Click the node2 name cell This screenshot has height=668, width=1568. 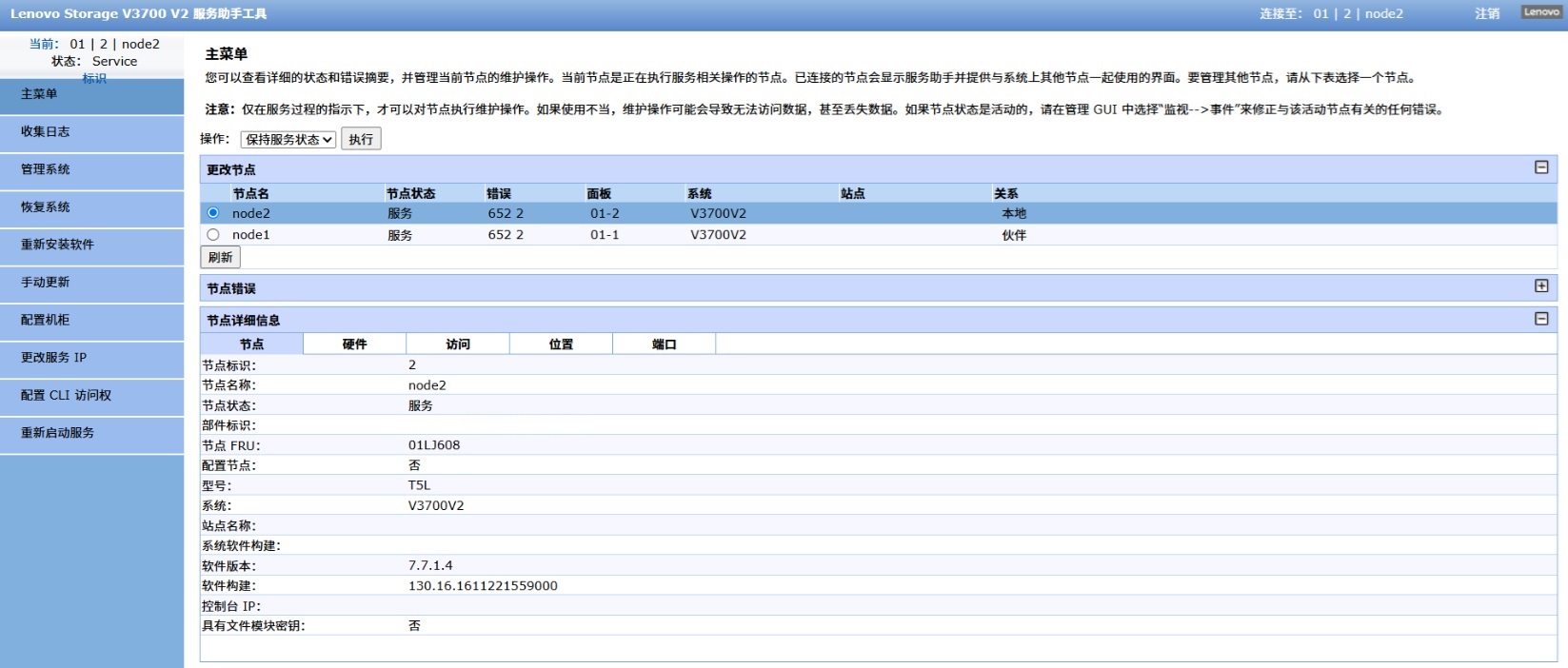pyautogui.click(x=251, y=213)
